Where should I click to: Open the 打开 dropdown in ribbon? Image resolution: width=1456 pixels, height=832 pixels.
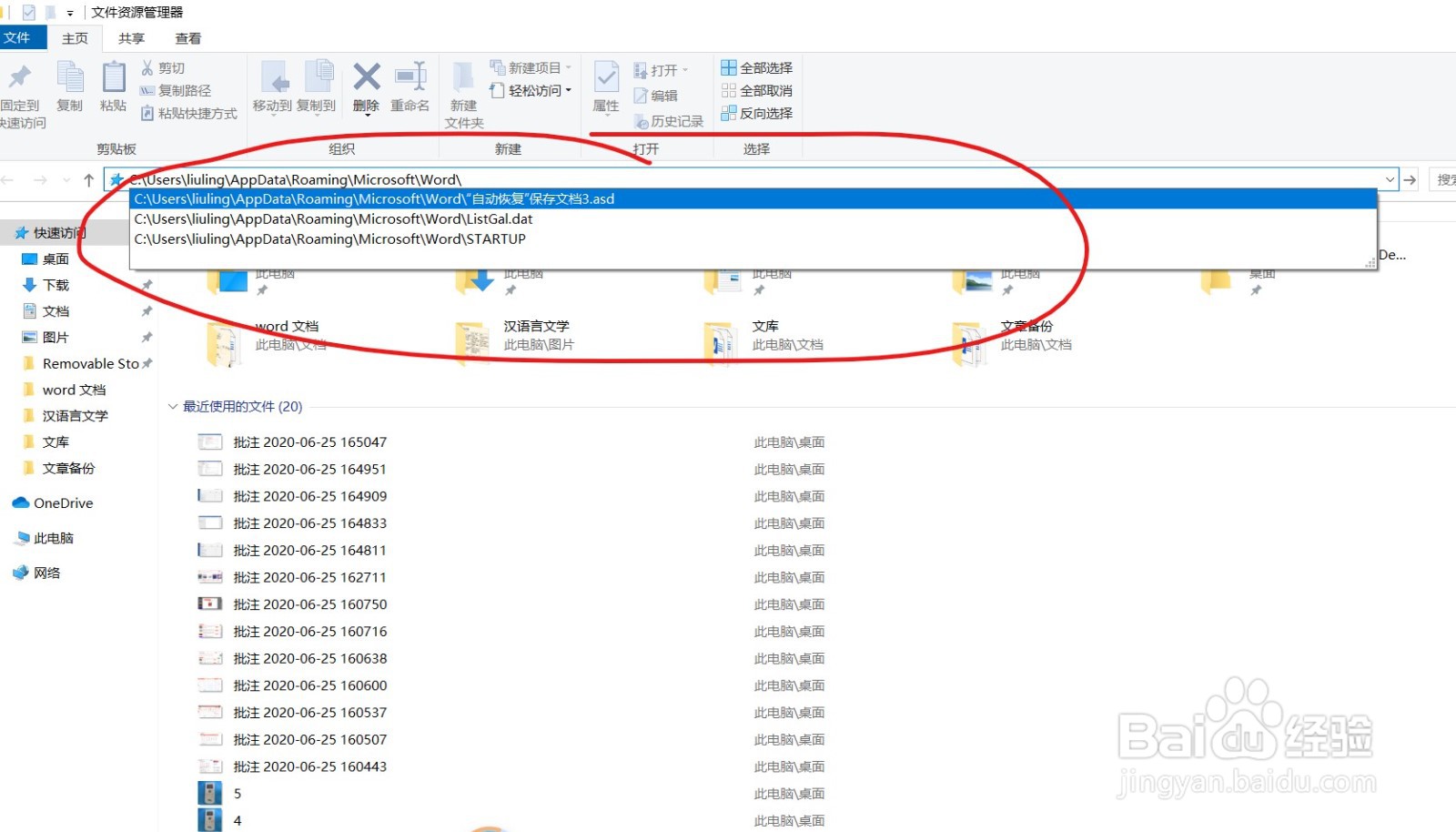click(662, 70)
